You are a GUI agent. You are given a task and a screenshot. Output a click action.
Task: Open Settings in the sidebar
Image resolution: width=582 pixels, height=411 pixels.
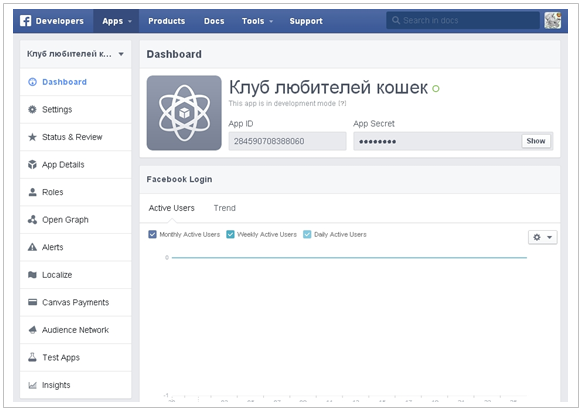(76, 110)
